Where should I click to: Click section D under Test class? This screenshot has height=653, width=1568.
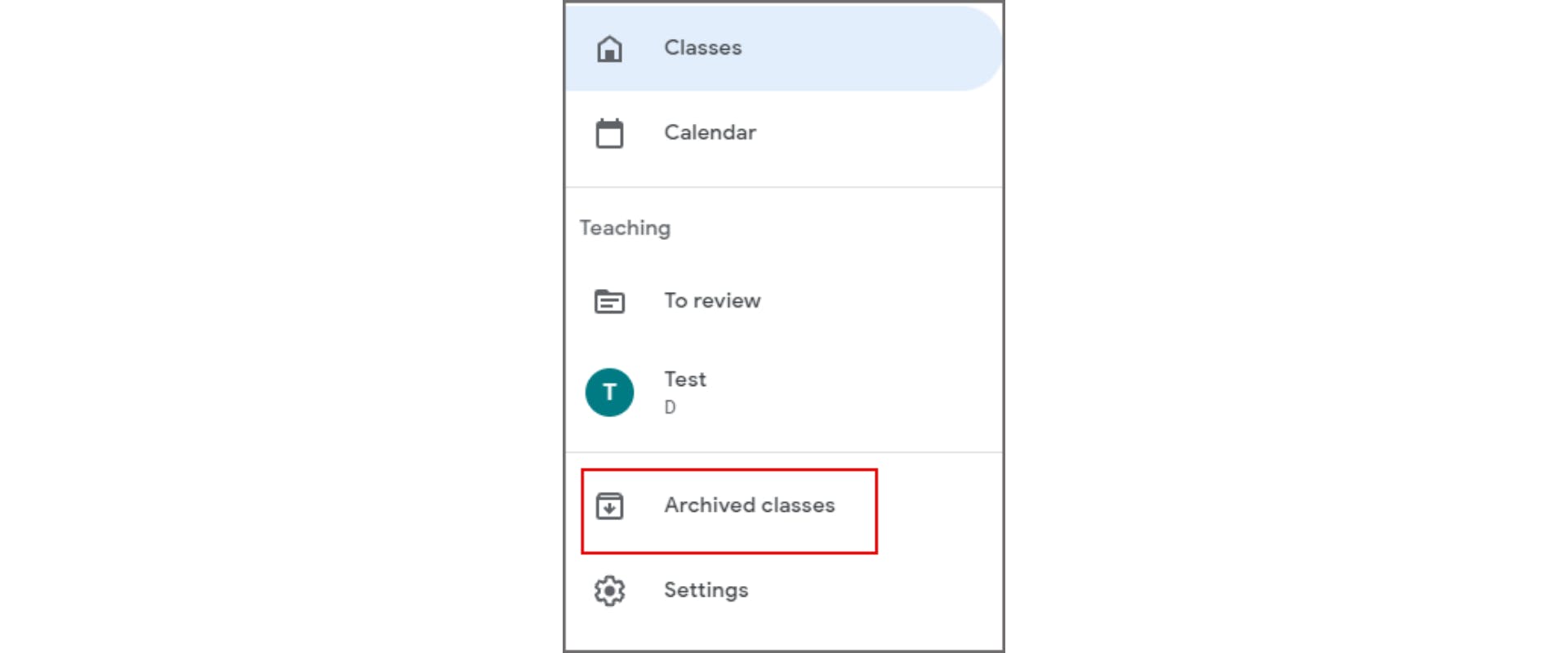tap(670, 407)
